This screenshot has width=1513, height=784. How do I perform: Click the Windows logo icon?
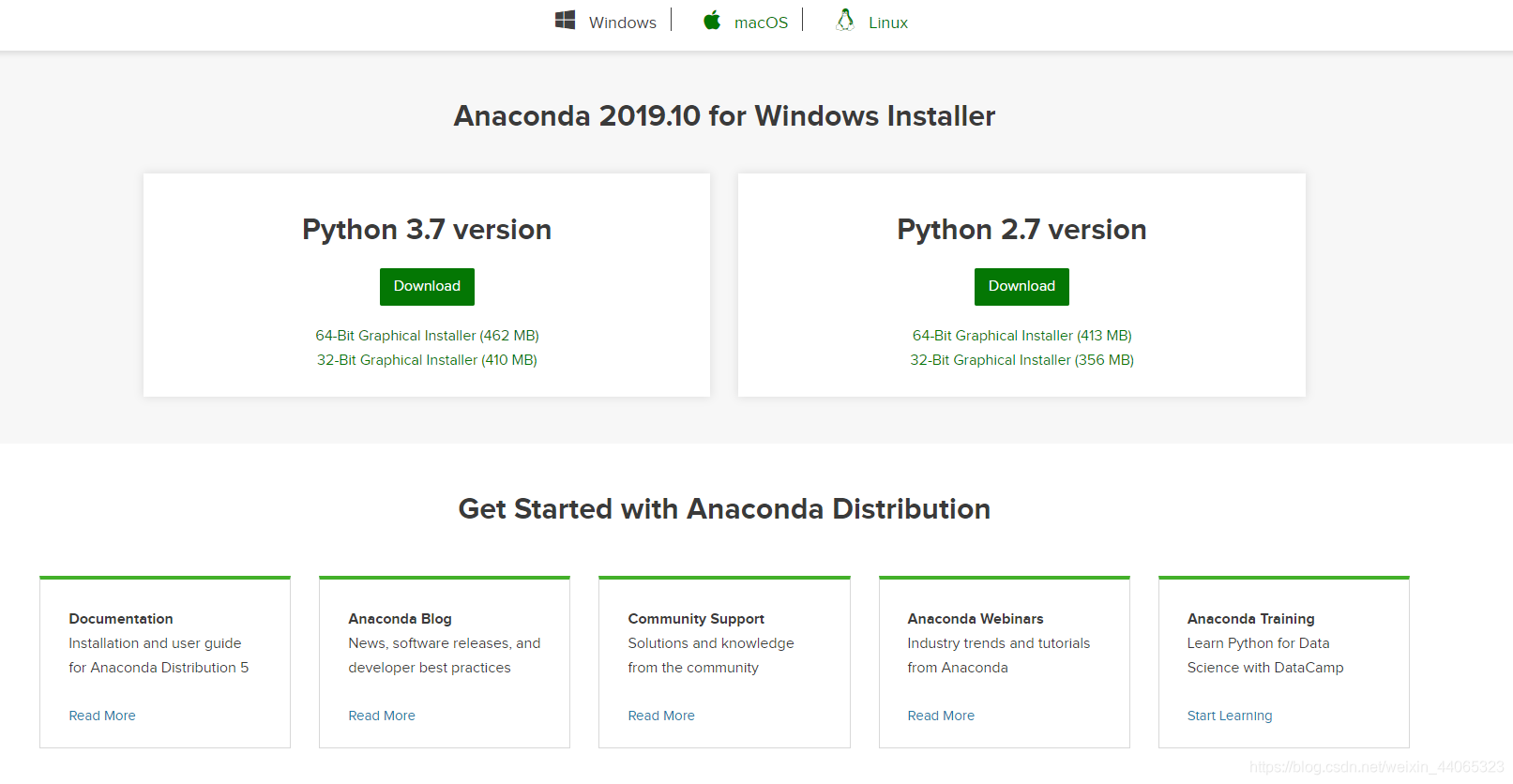pos(565,20)
